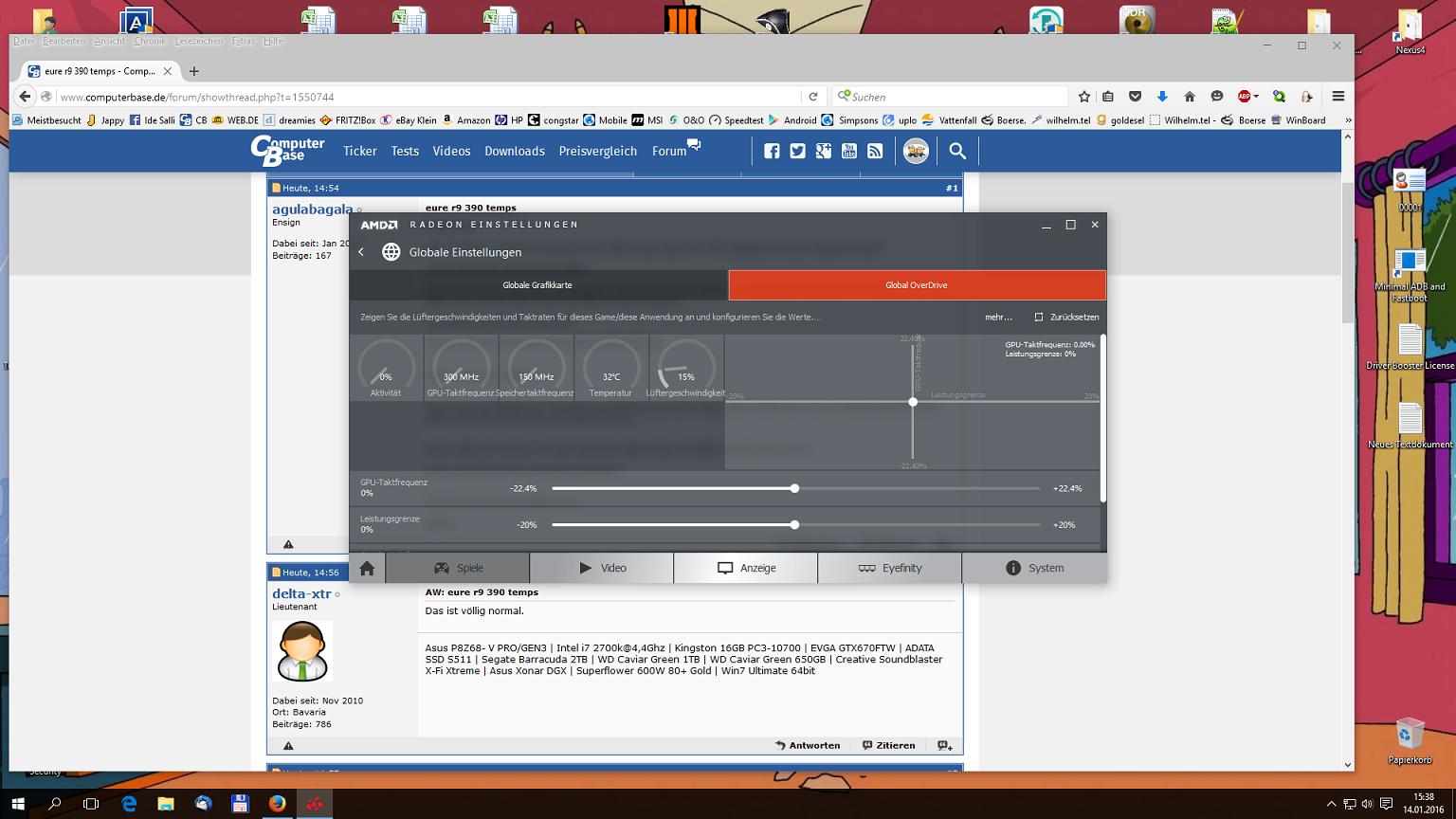Open the Anzeige tab in Radeon Settings
The image size is (1456, 819).
pos(746,568)
